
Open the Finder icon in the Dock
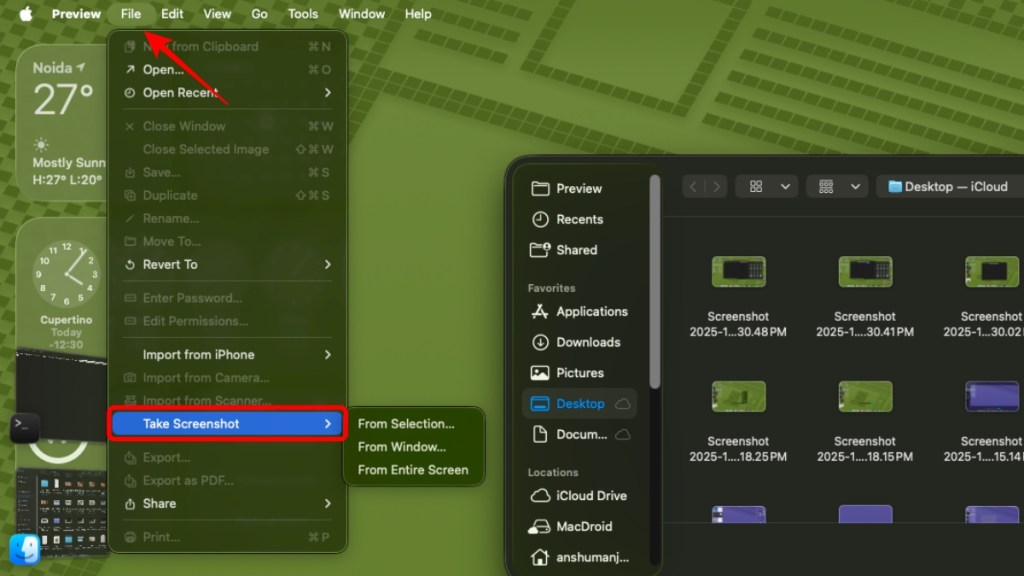(x=25, y=549)
